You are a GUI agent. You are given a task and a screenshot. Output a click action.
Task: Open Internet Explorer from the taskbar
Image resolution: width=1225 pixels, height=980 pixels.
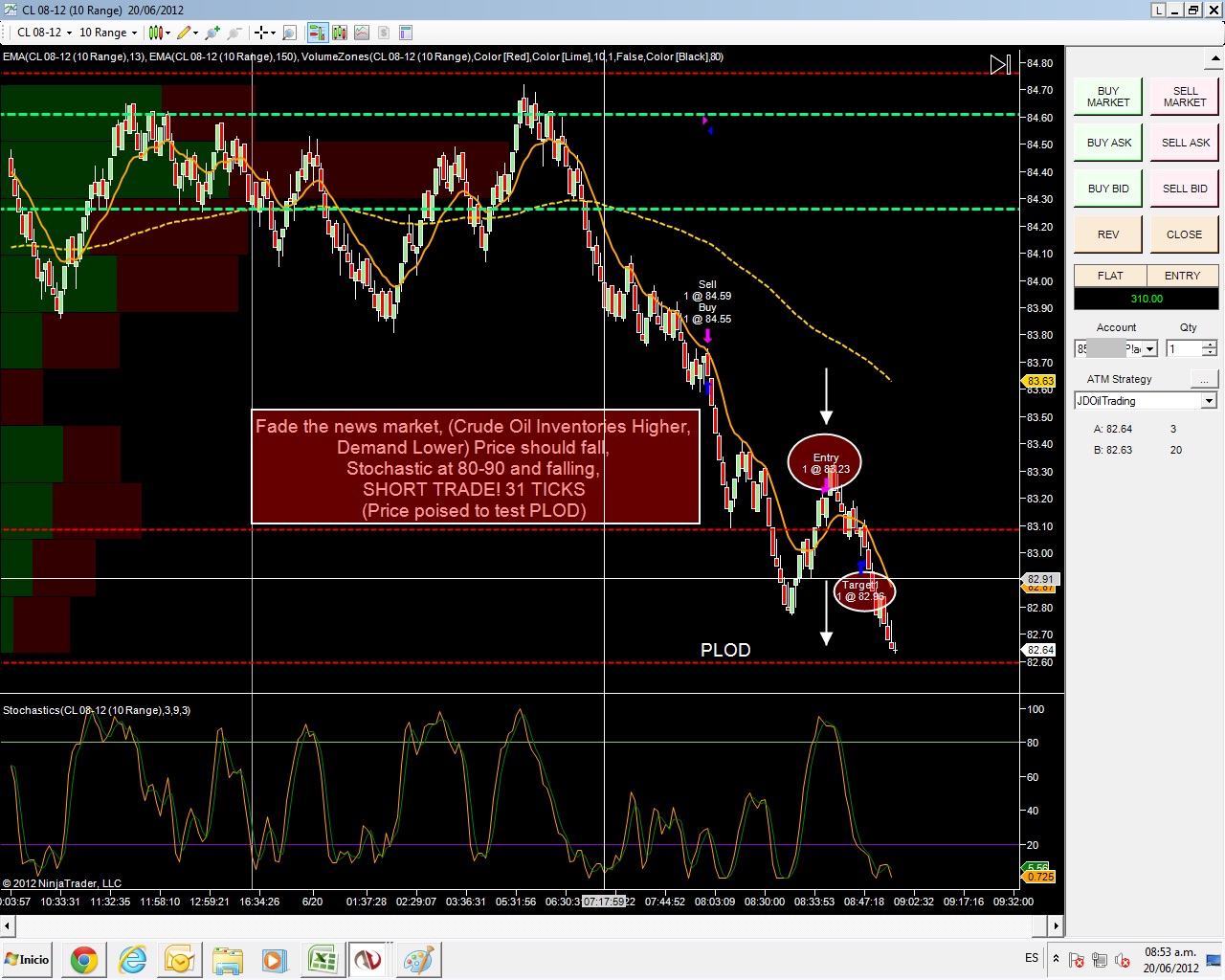tap(132, 960)
